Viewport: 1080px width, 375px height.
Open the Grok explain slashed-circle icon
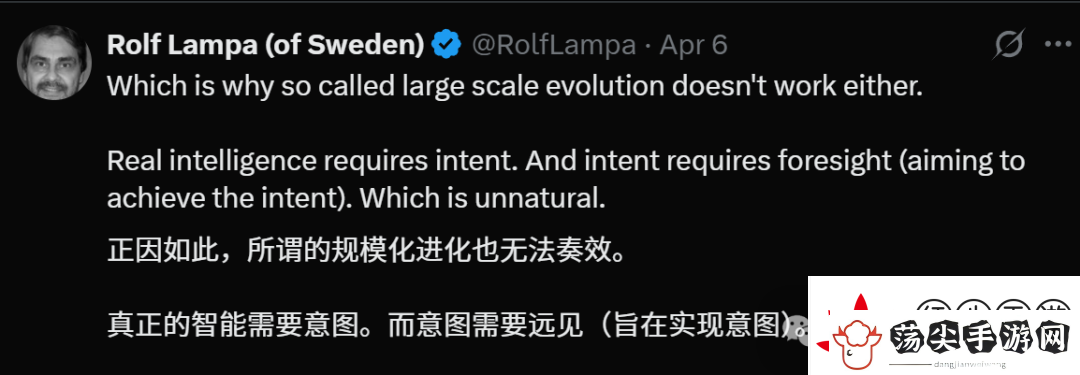[x=1010, y=45]
